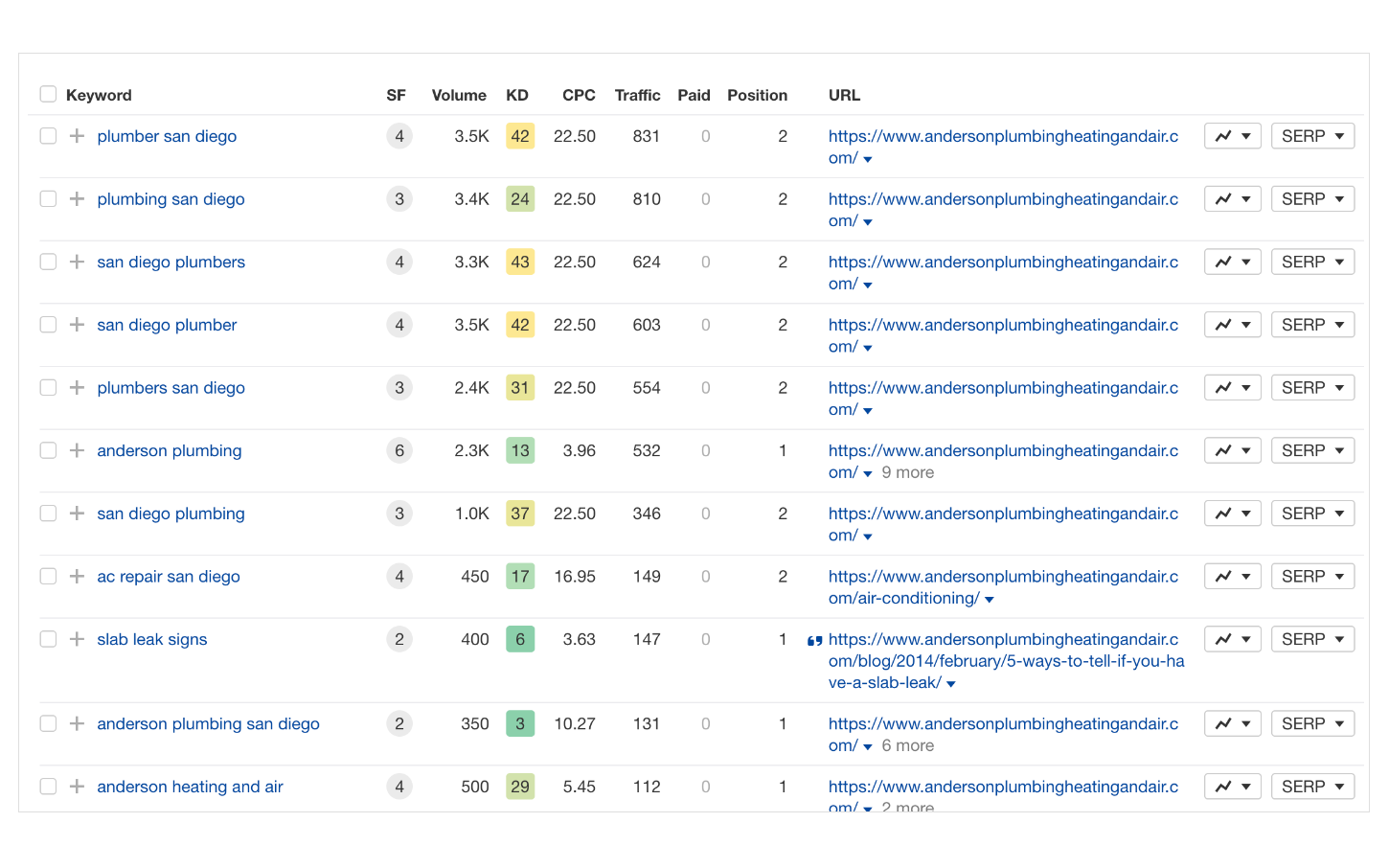Viewport: 1389px width, 868px height.
Task: Open SERP dropdown for plumbing san diego
Action: (x=1312, y=199)
